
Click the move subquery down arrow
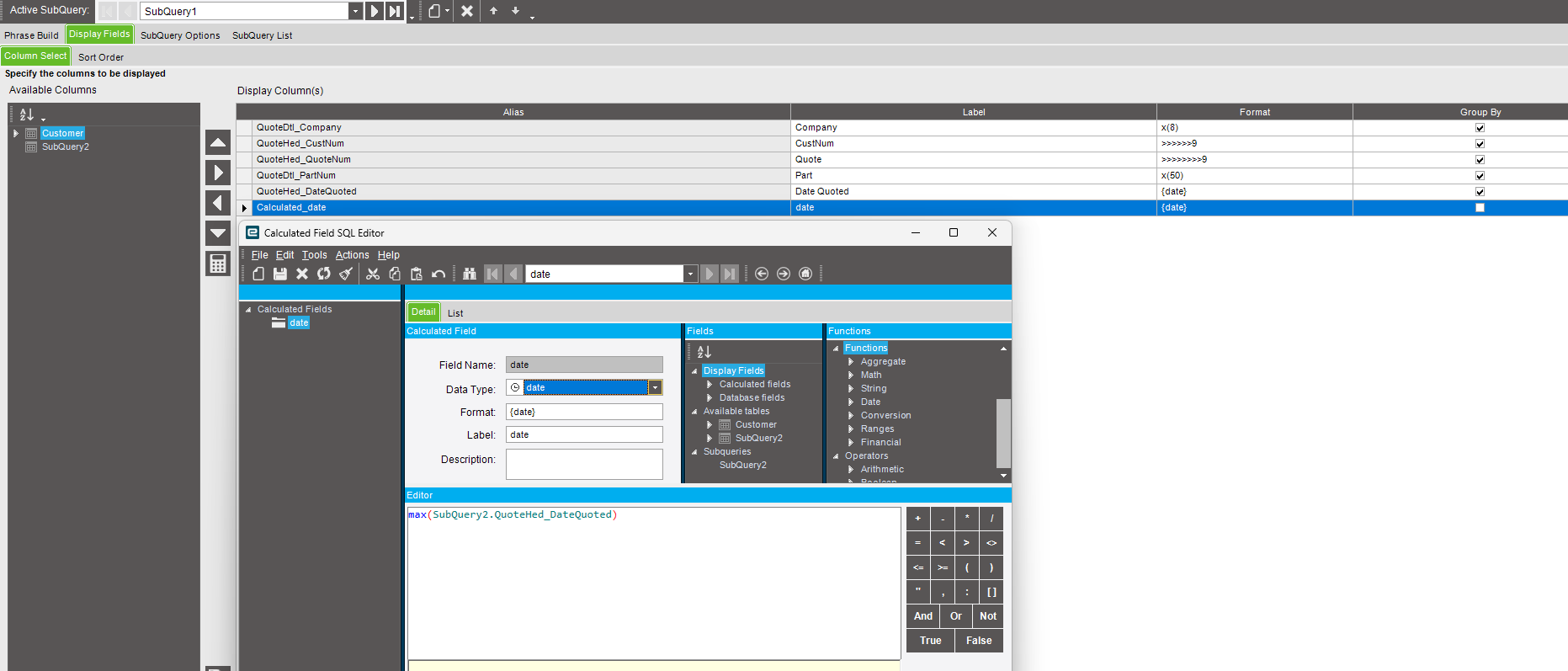(x=516, y=11)
